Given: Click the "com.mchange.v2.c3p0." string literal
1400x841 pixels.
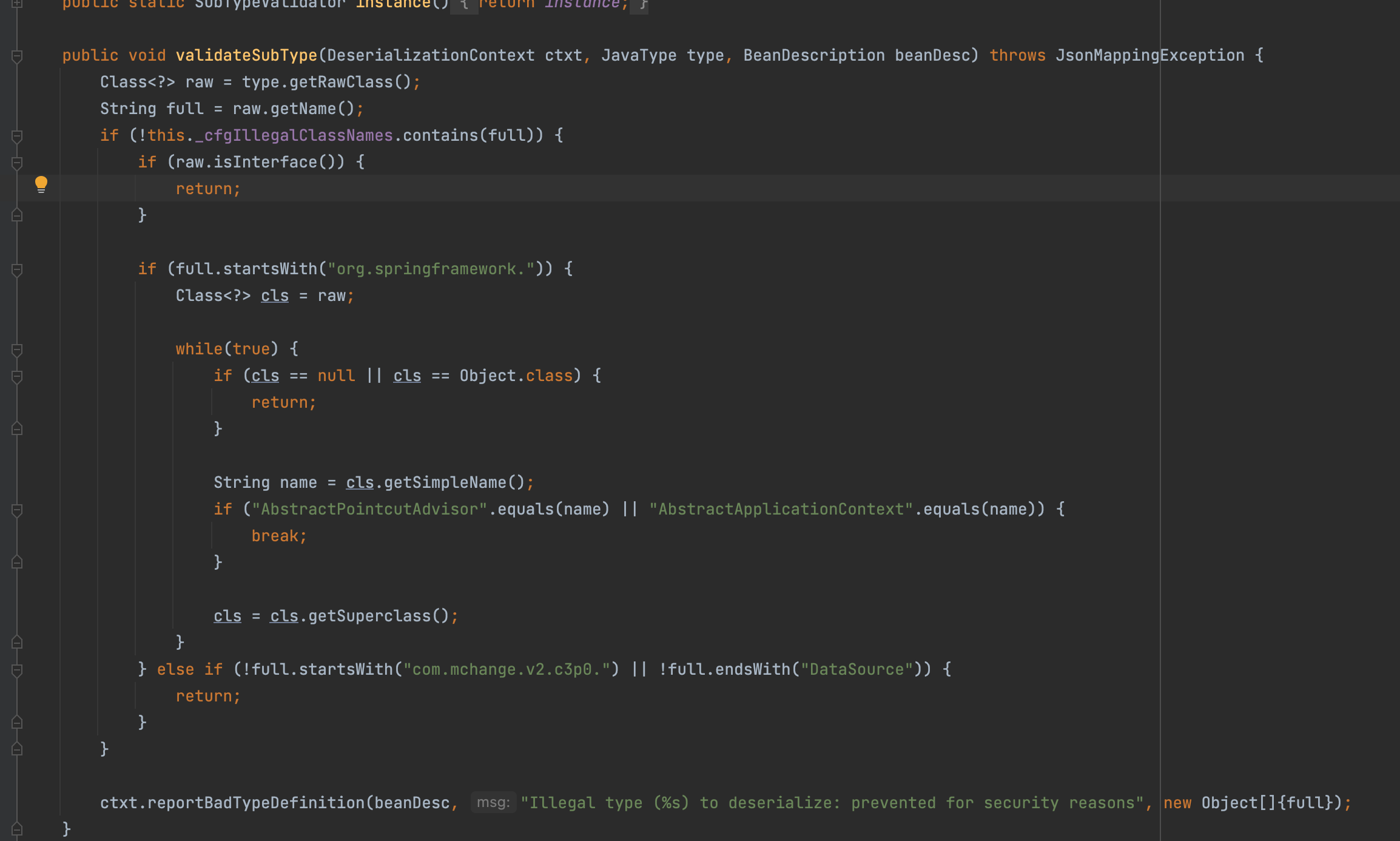Looking at the screenshot, I should coord(506,669).
